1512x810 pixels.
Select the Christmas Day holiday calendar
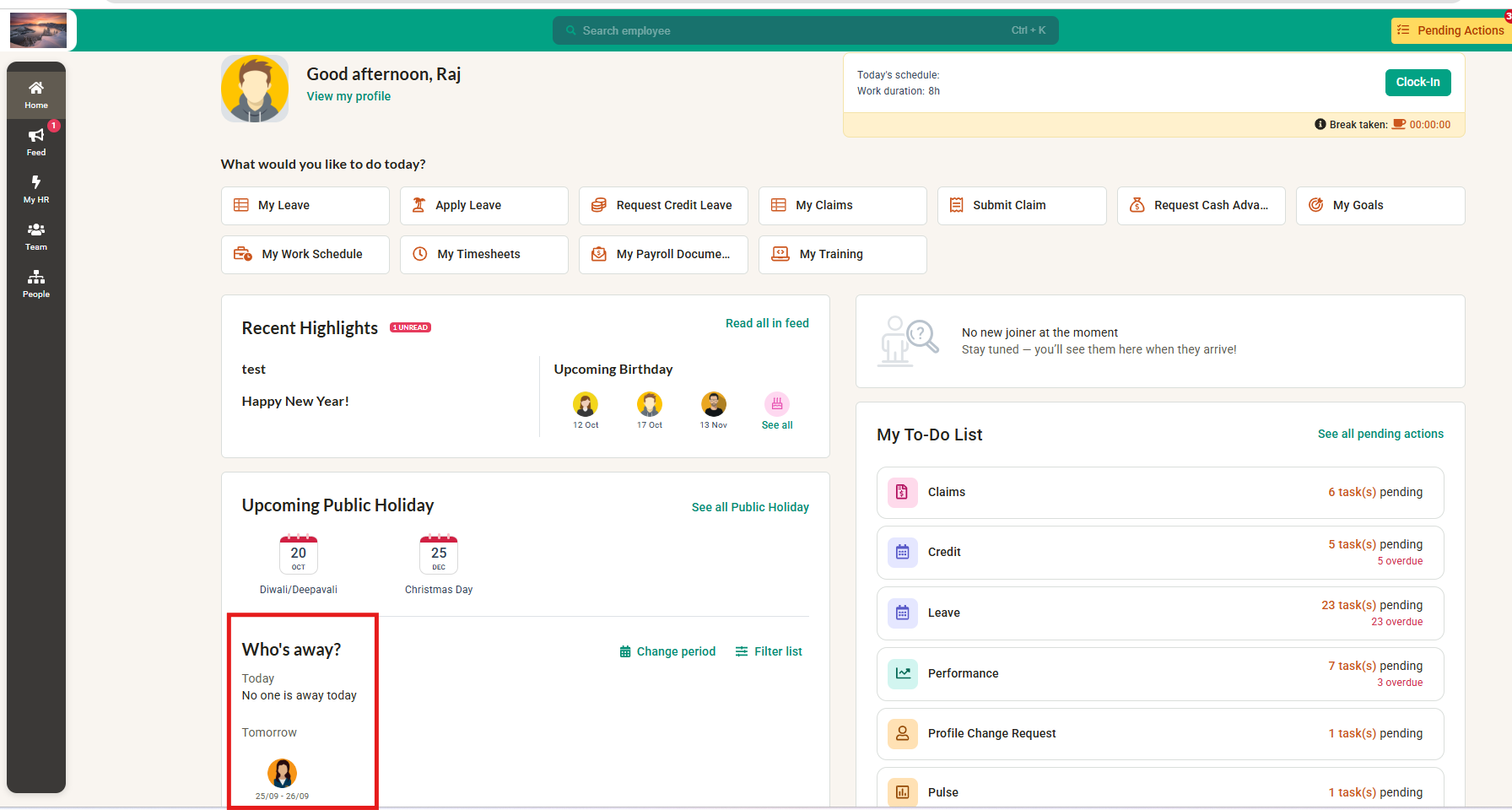[x=439, y=555]
